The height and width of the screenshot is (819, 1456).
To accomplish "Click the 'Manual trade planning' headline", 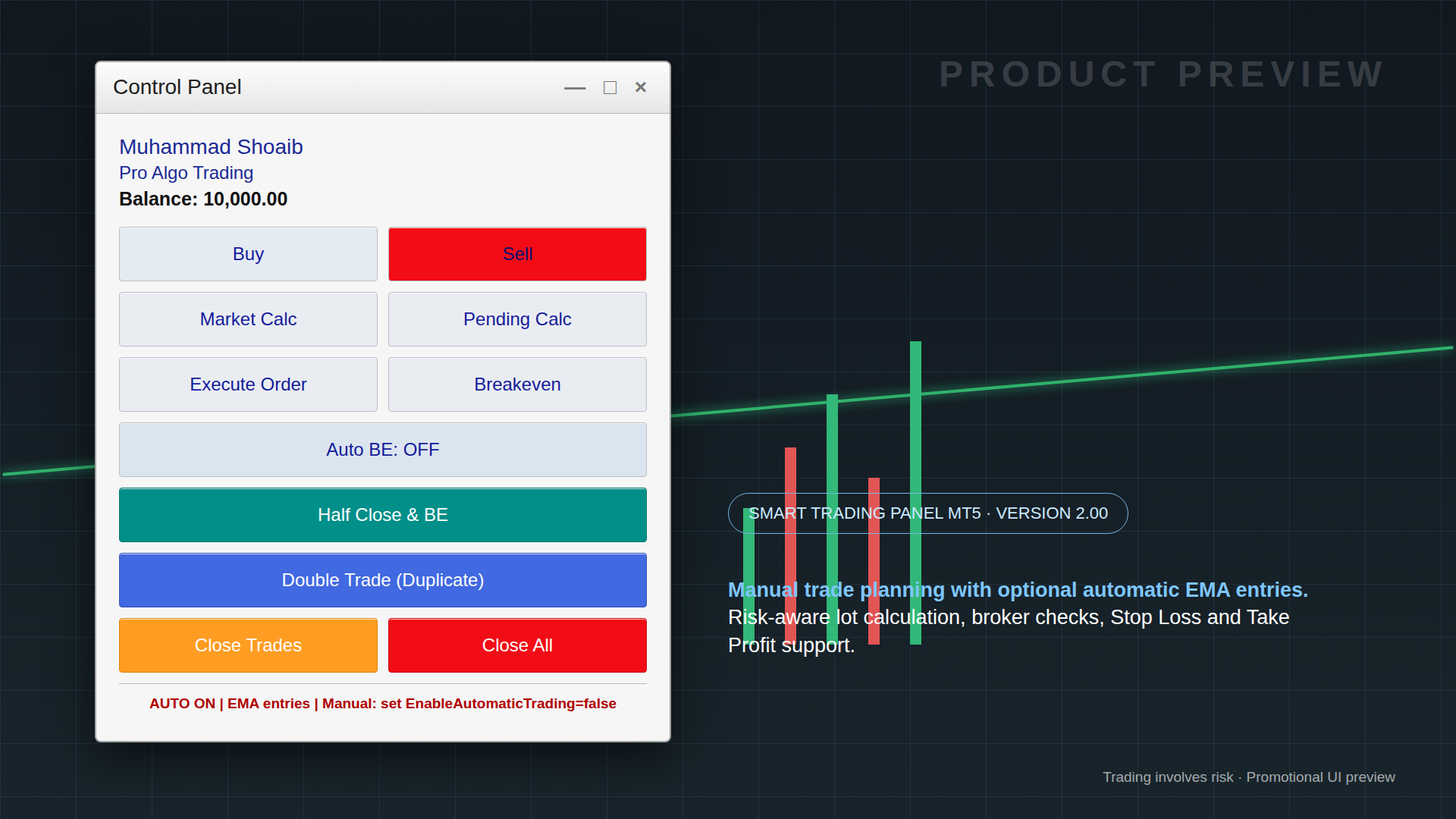I will (1018, 589).
